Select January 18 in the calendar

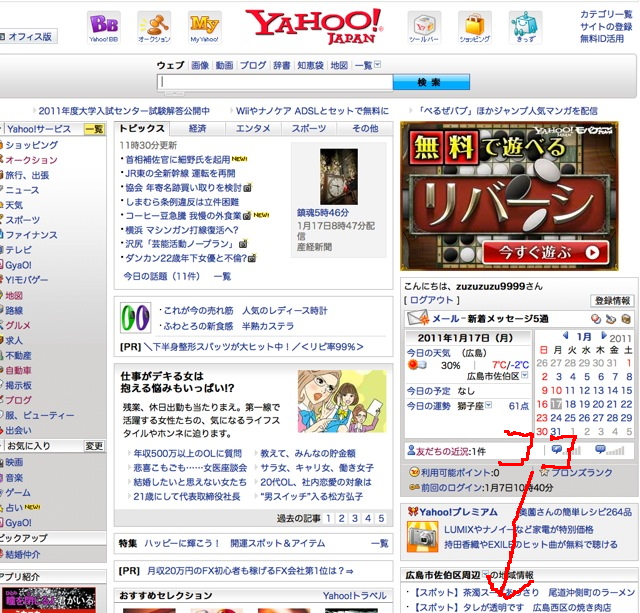(570, 404)
